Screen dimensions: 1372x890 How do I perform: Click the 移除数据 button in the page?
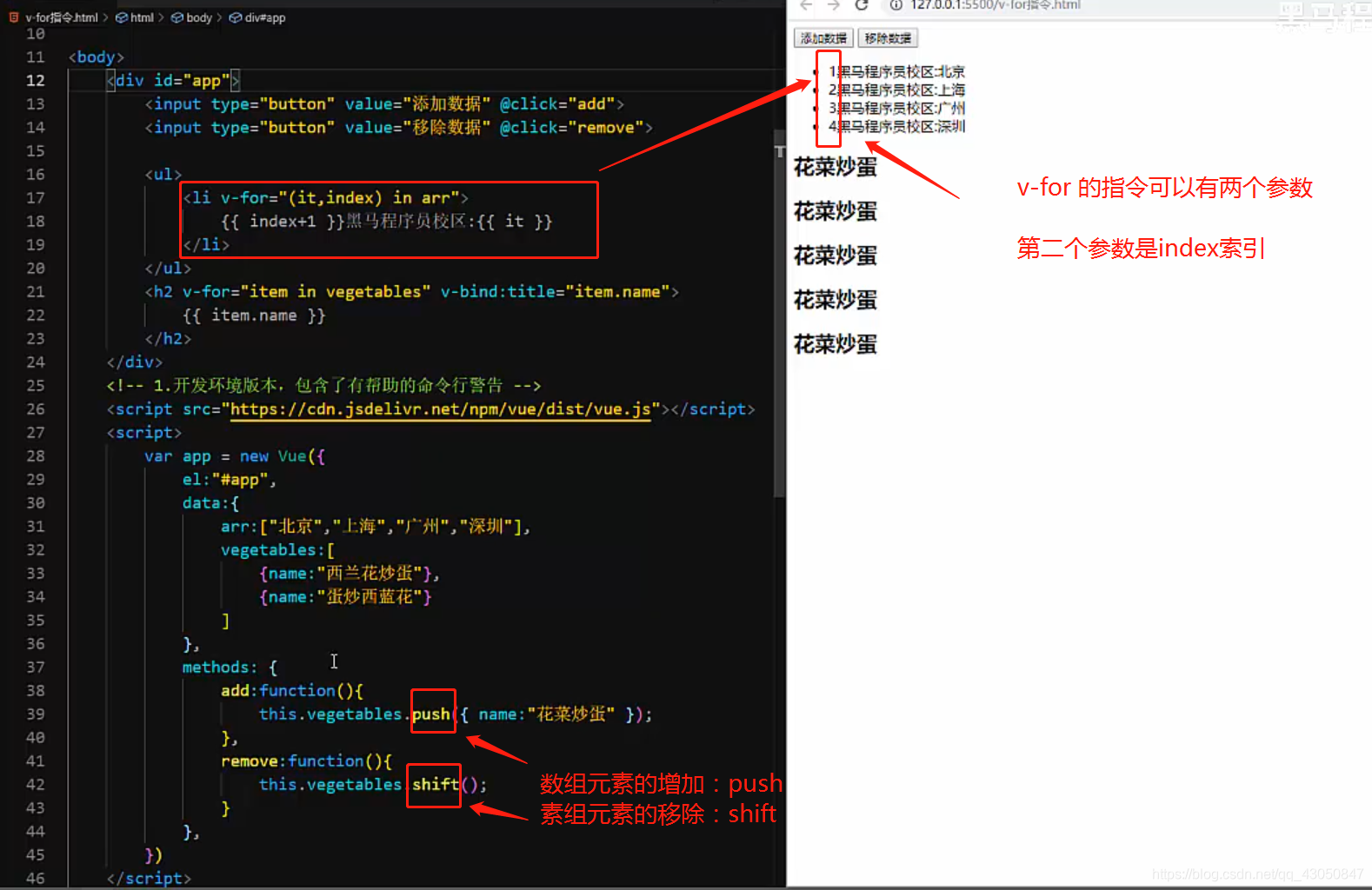[888, 38]
